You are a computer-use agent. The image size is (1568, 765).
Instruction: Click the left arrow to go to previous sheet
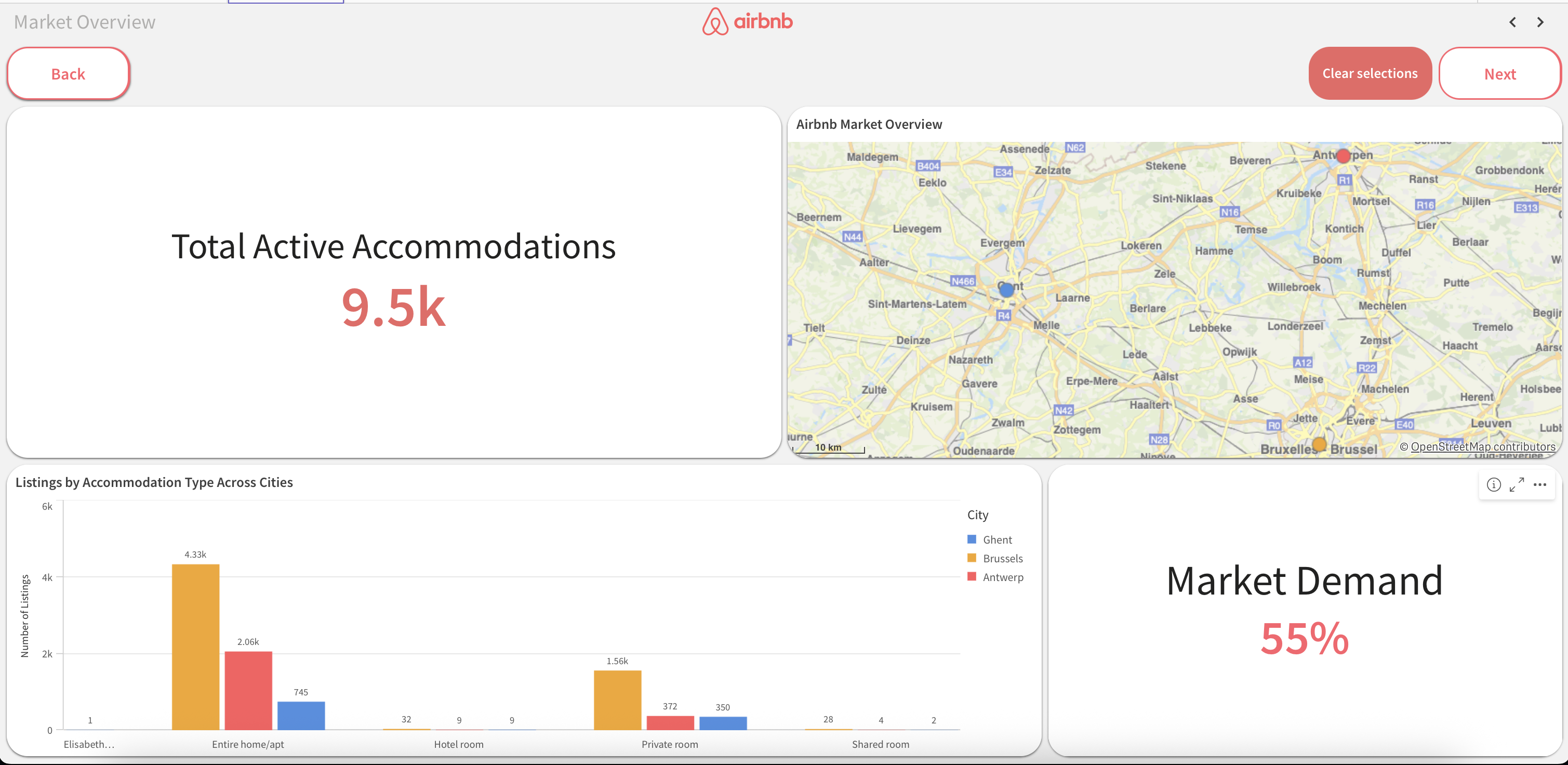pyautogui.click(x=1512, y=22)
